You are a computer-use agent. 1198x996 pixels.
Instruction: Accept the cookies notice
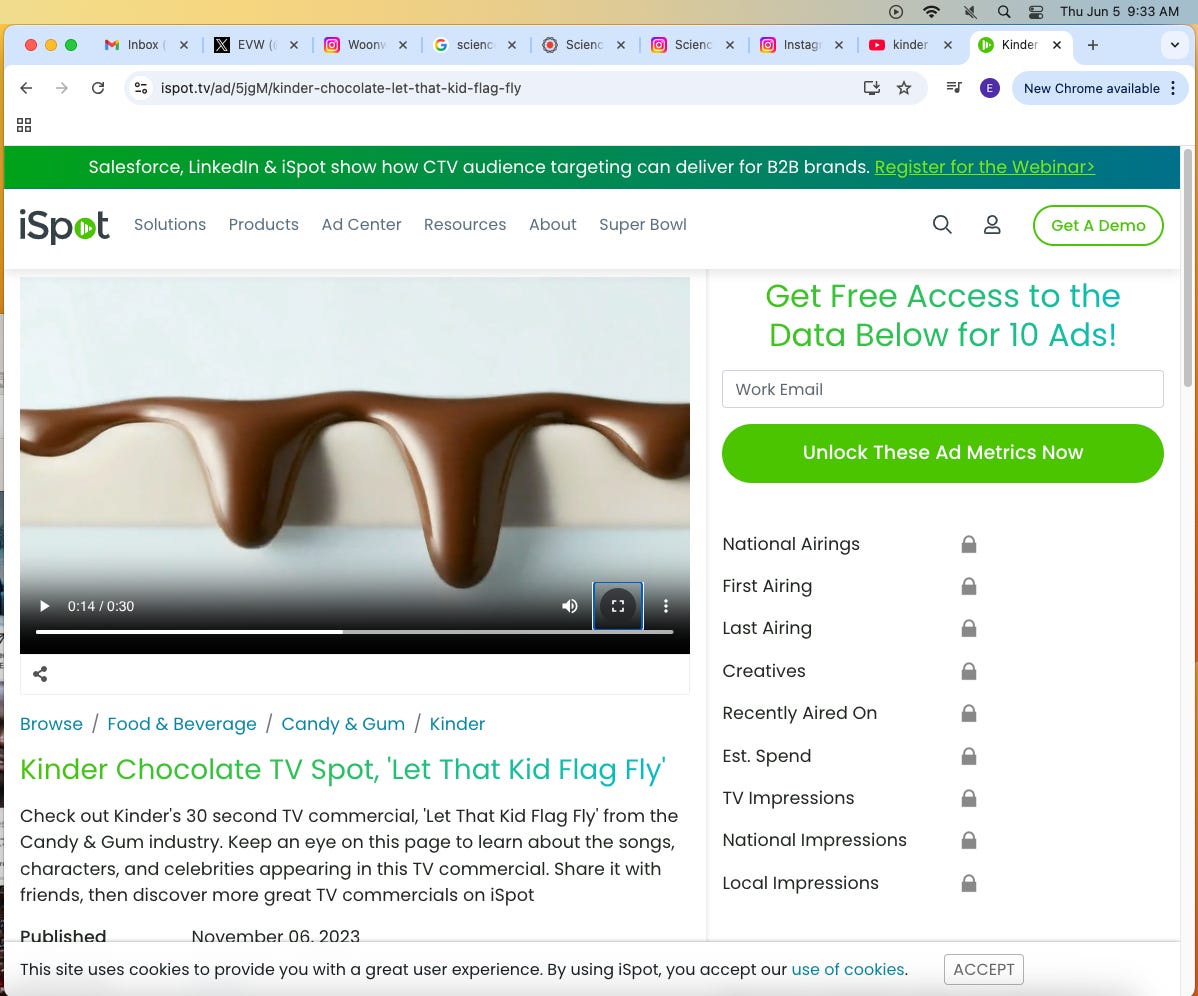click(983, 969)
